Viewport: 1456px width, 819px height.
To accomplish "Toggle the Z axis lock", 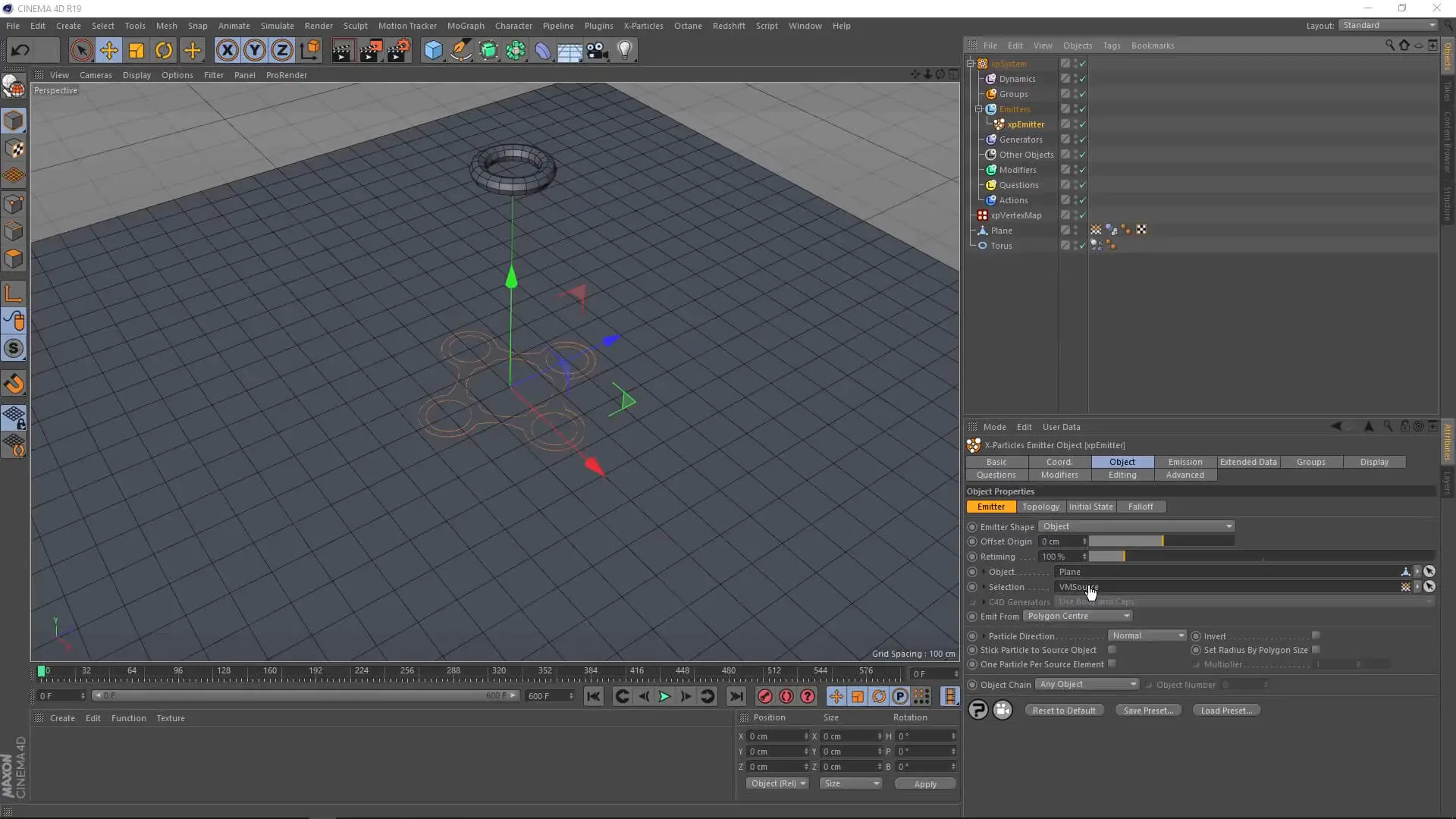I will [282, 51].
